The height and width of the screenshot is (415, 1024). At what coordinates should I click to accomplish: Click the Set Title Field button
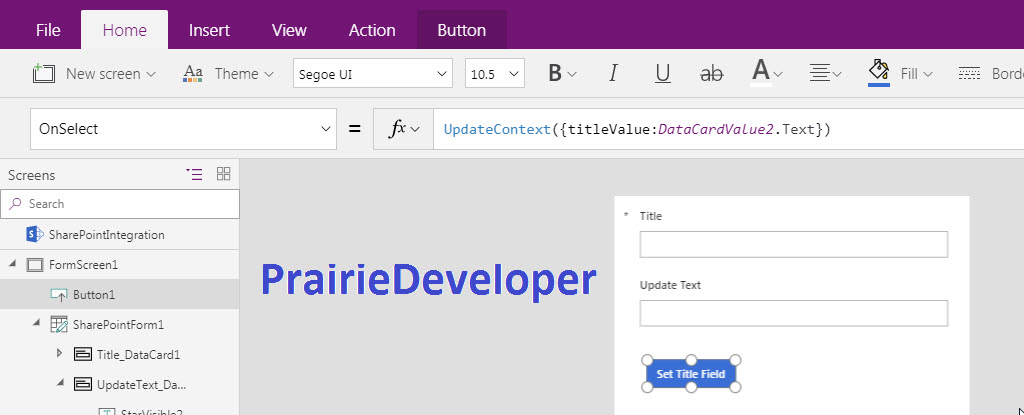(691, 374)
